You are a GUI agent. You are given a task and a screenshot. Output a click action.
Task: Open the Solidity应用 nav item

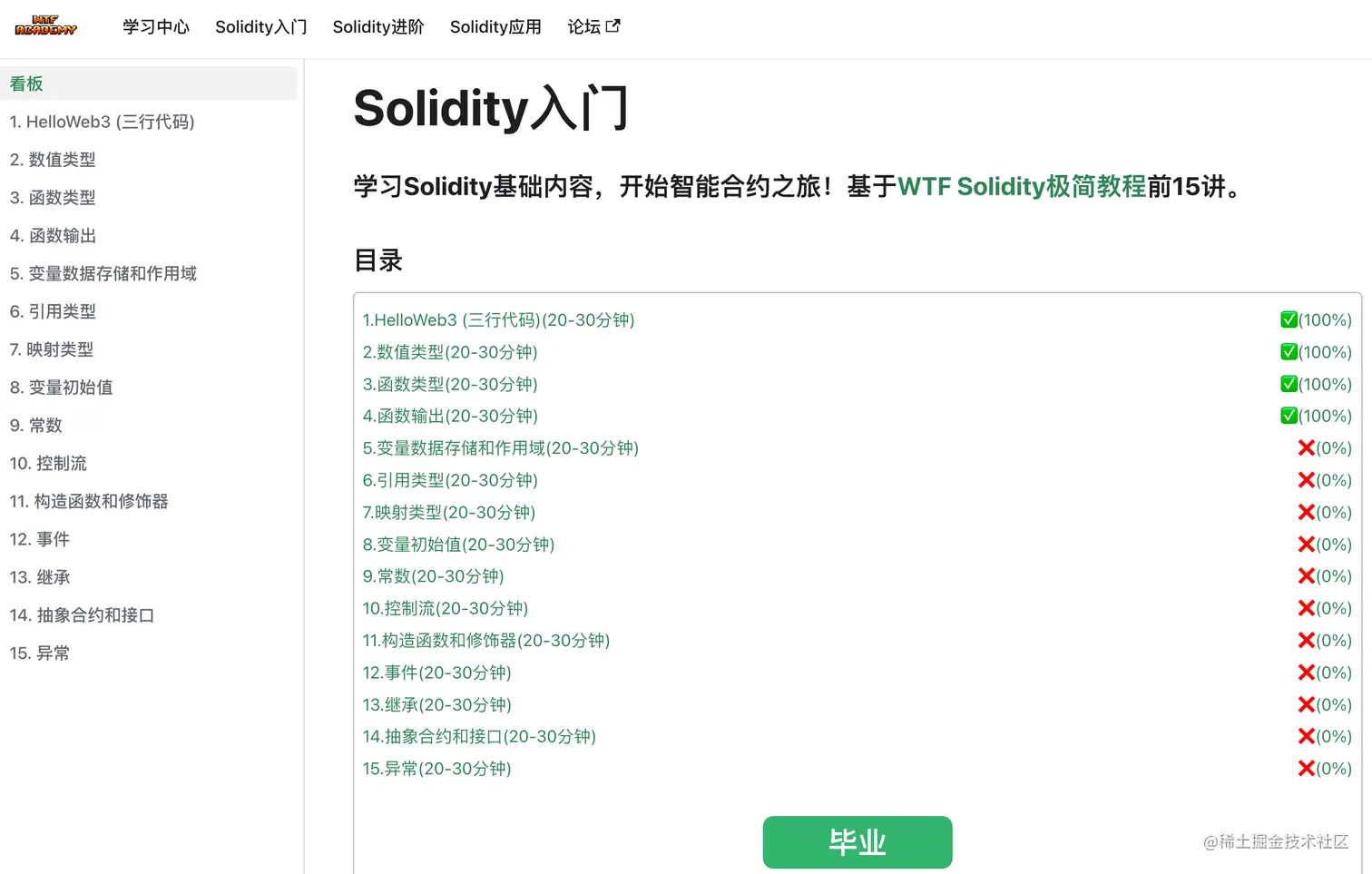click(x=495, y=26)
